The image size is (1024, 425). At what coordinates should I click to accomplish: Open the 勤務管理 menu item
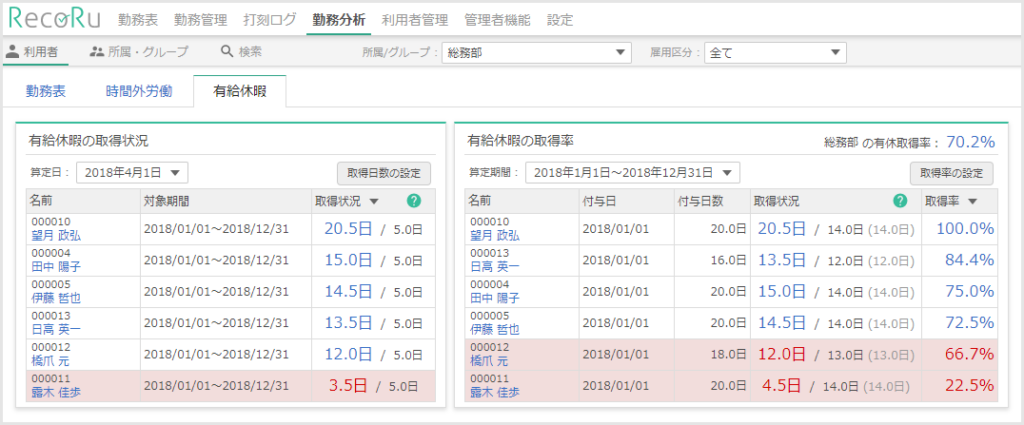click(207, 19)
